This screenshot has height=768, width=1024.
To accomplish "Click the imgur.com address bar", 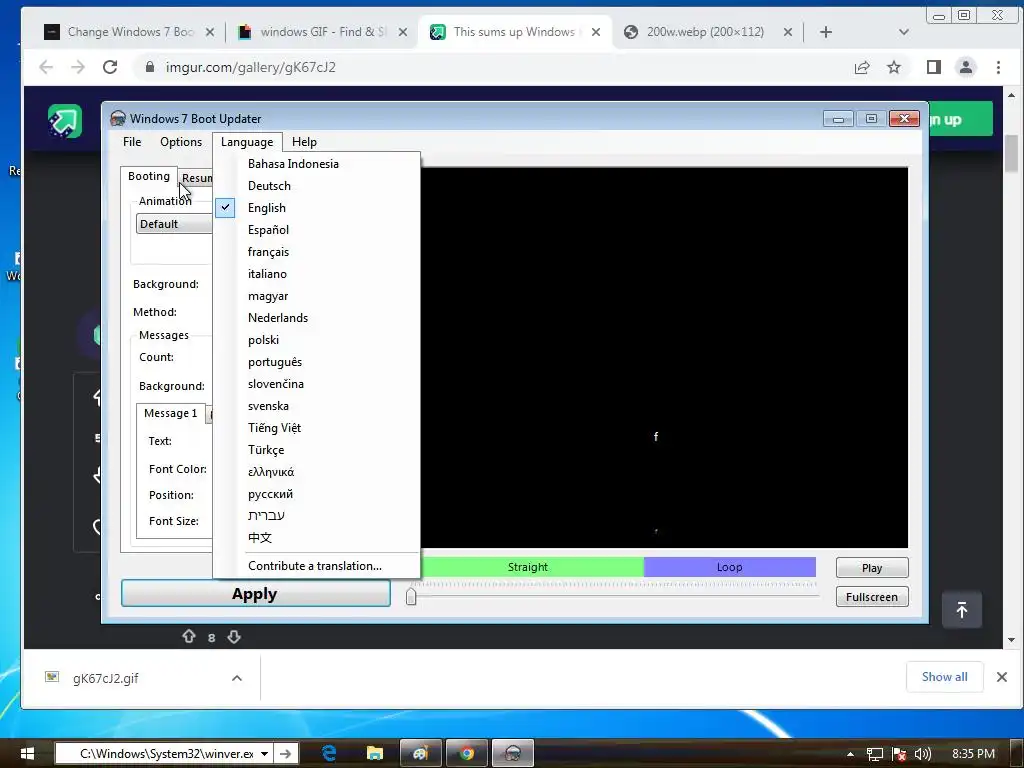I will (x=490, y=67).
